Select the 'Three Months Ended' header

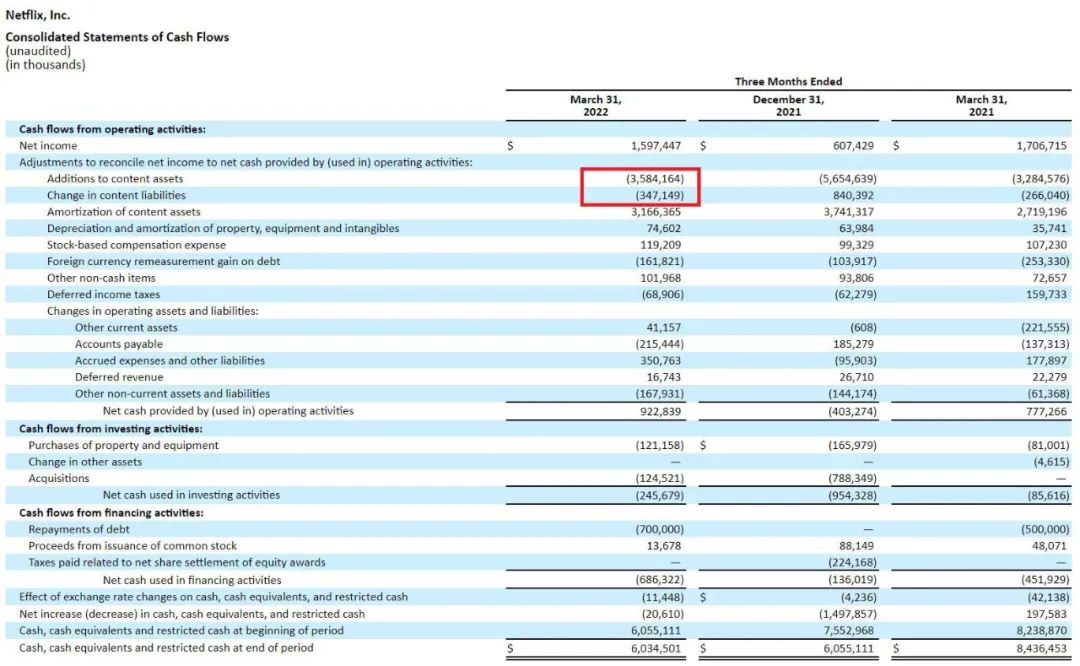[x=788, y=81]
